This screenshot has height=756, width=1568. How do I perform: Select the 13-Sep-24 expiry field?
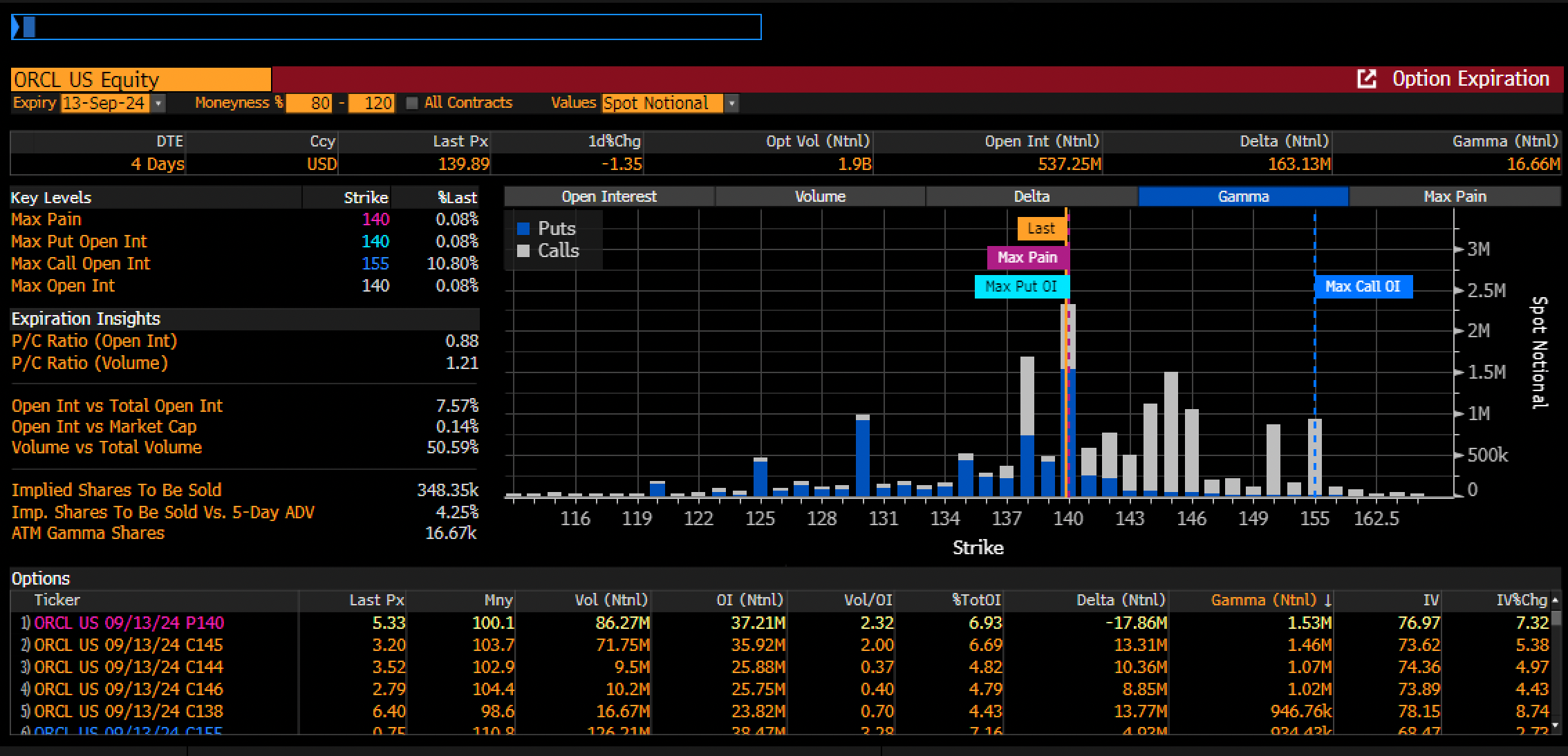click(106, 104)
